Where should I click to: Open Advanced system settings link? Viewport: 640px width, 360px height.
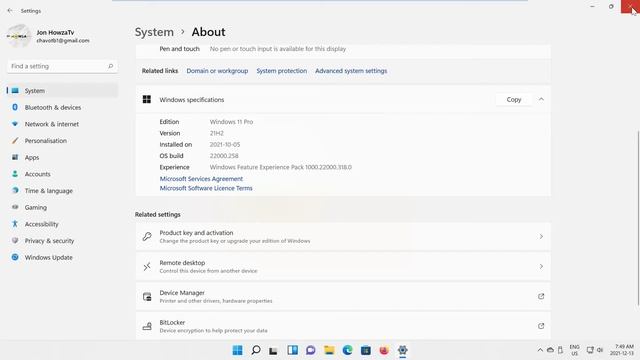tap(351, 71)
